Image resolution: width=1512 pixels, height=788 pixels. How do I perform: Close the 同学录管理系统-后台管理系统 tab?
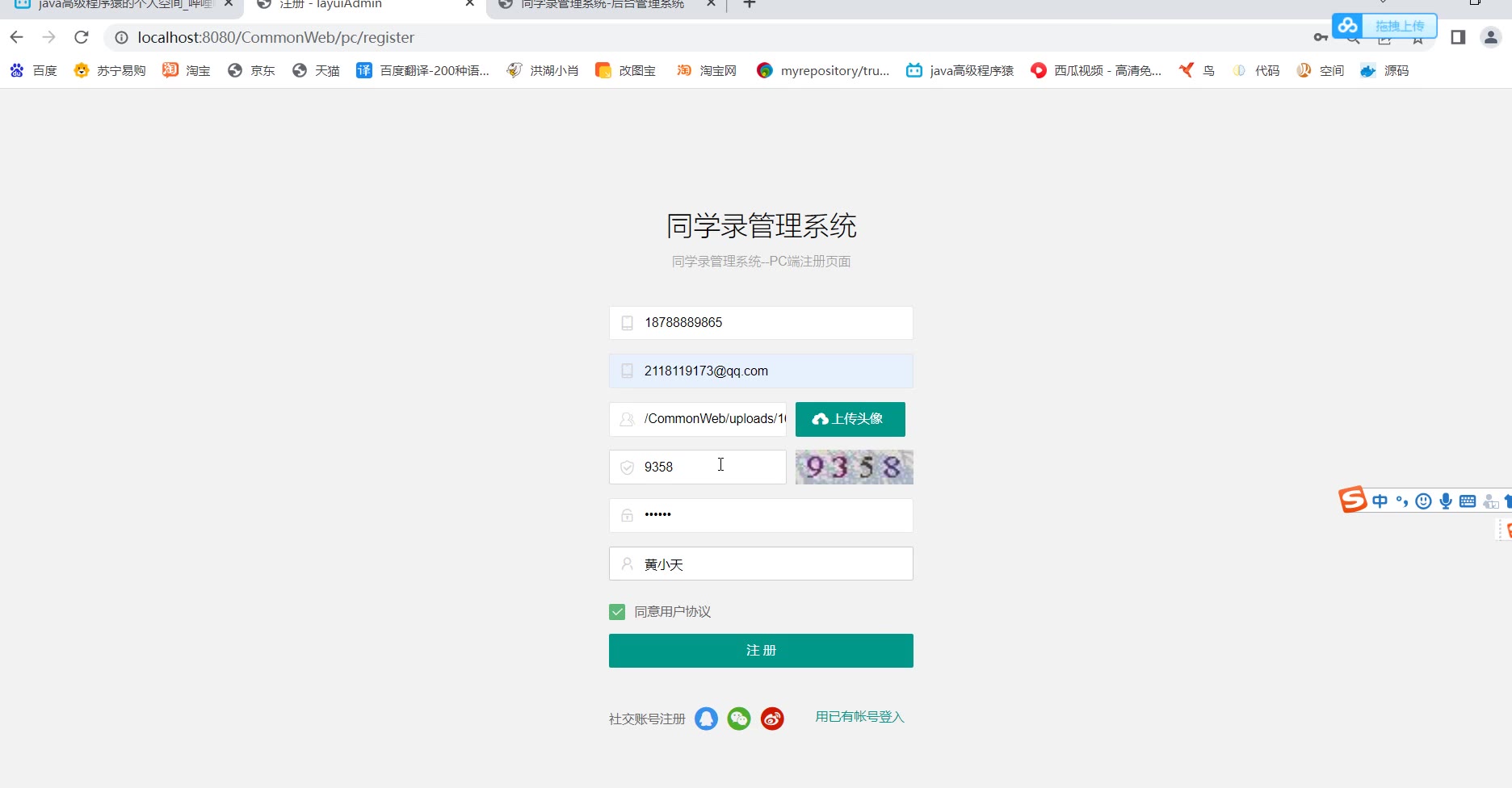click(x=711, y=4)
